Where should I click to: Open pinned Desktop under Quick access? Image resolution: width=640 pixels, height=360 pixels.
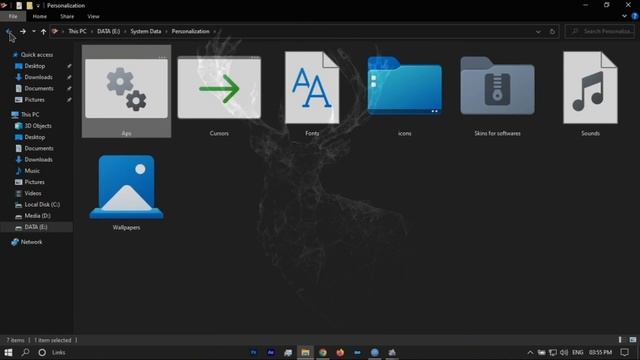click(35, 66)
